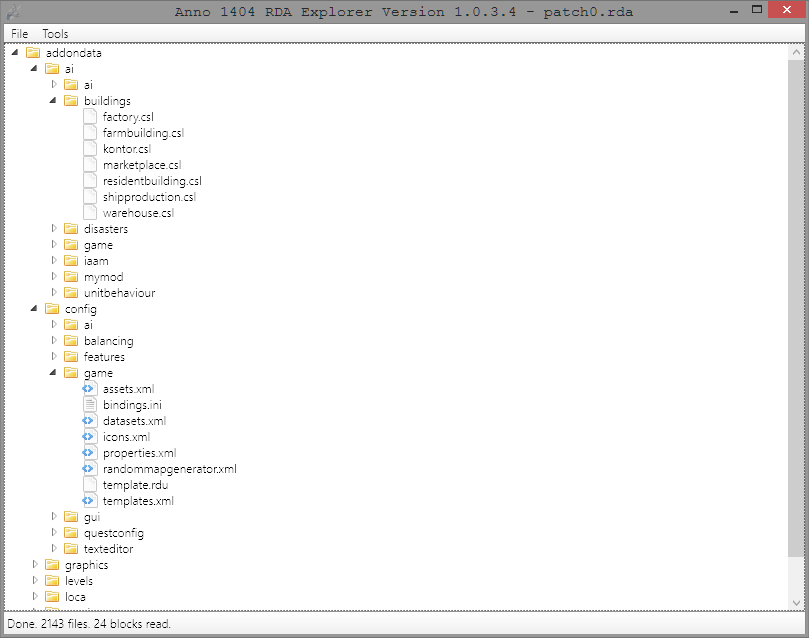Viewport: 809px width, 638px height.
Task: Click the shipproduction.csl file icon
Action: tap(90, 197)
